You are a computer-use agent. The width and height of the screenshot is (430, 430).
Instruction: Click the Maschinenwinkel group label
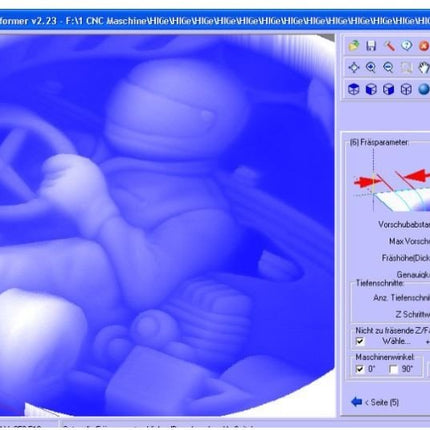(x=385, y=357)
